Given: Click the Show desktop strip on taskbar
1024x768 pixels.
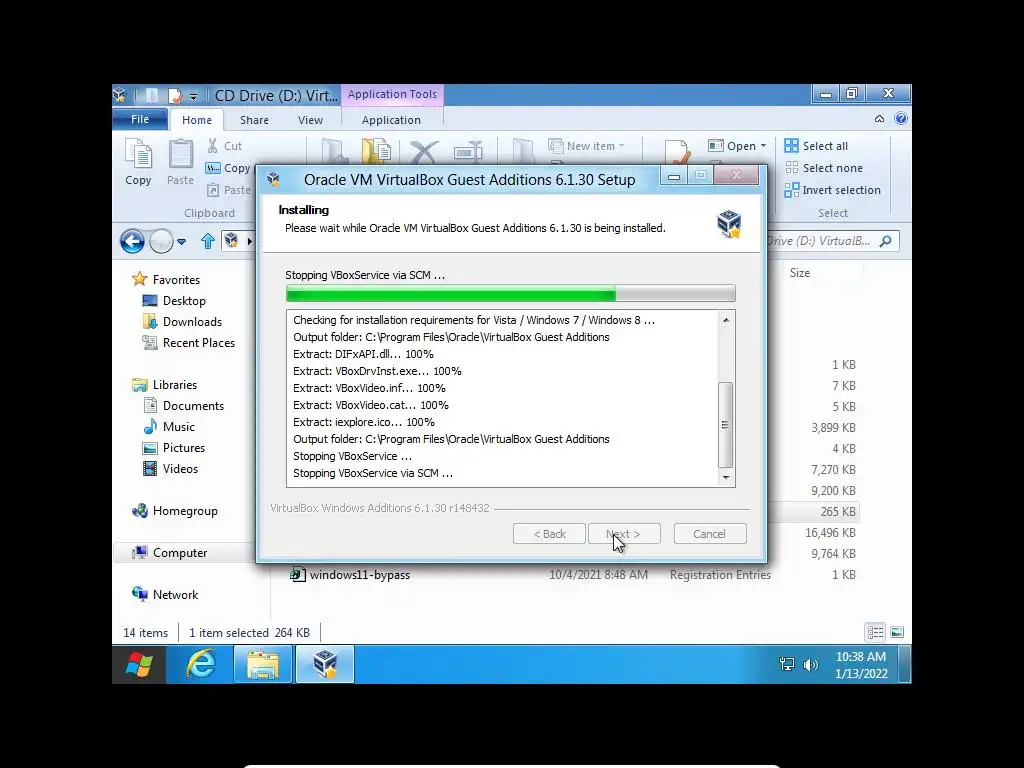Looking at the screenshot, I should pyautogui.click(x=905, y=665).
